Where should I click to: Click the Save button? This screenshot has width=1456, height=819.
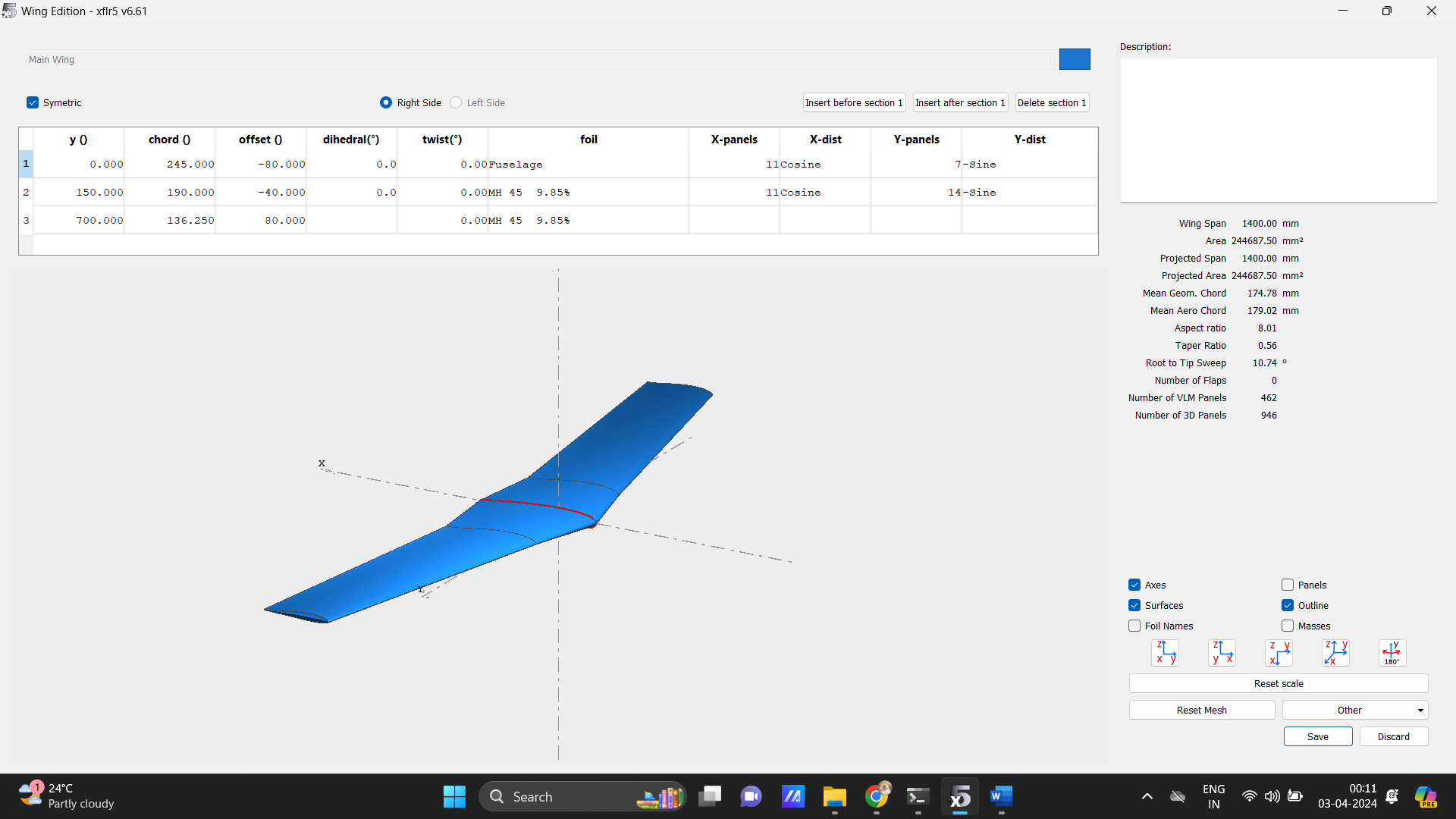tap(1317, 736)
